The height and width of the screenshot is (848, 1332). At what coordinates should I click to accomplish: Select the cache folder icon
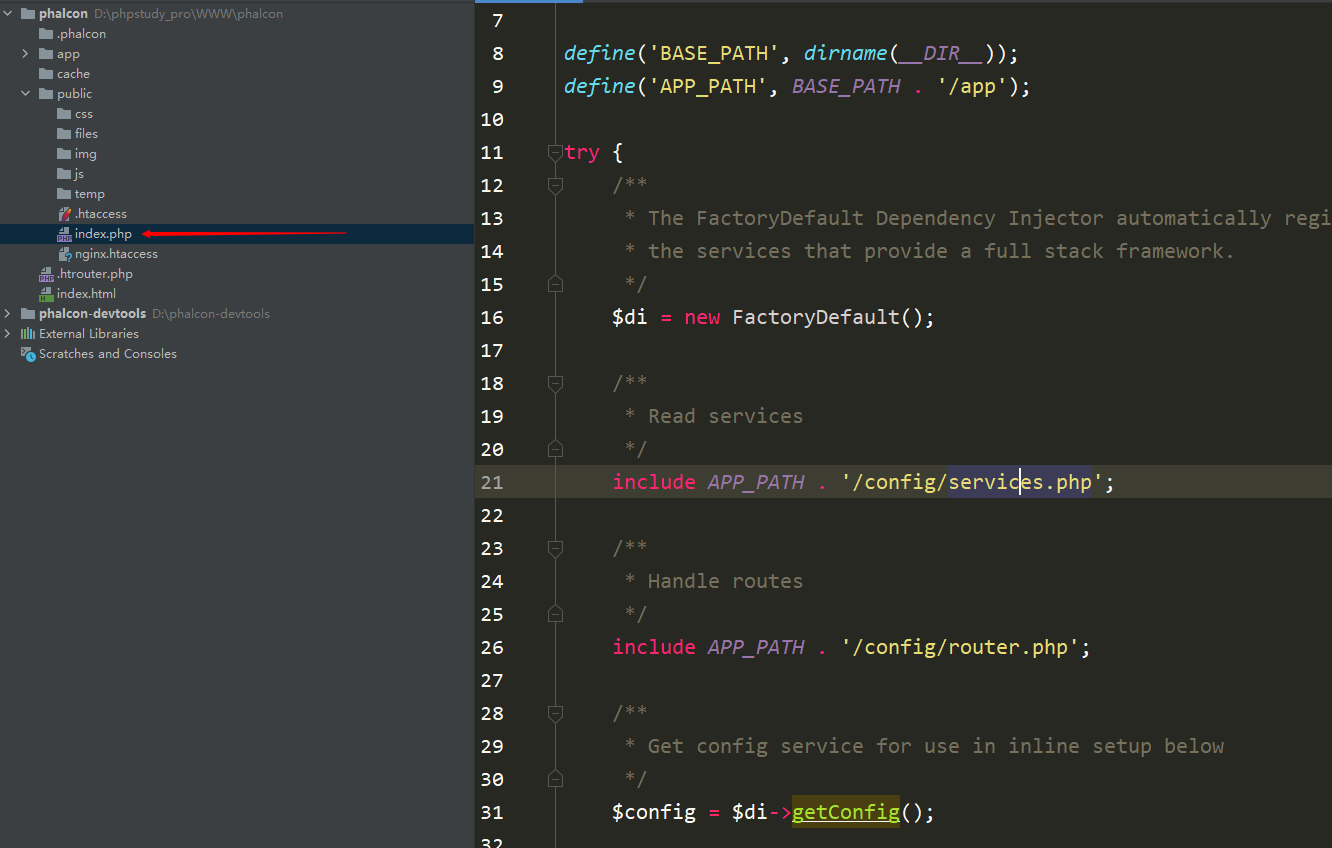[x=46, y=74]
